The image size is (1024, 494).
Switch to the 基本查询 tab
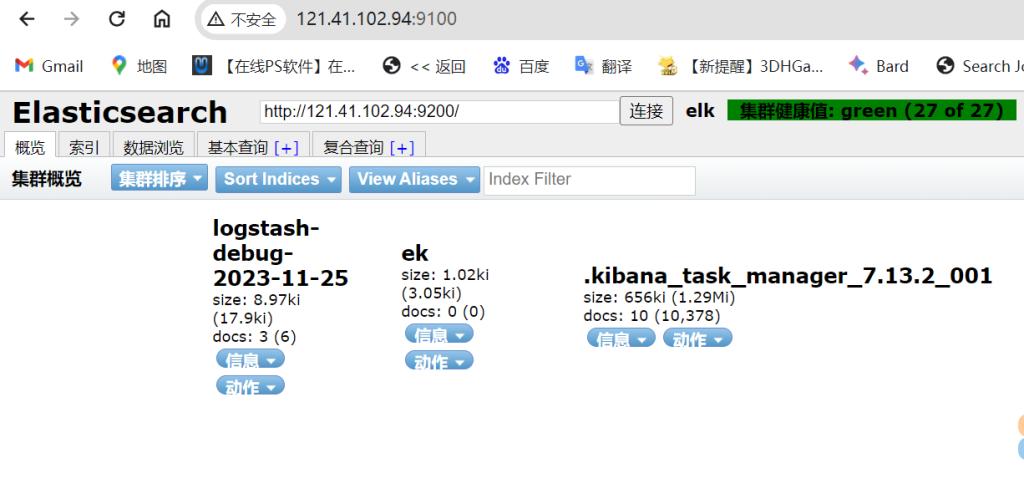coord(238,148)
